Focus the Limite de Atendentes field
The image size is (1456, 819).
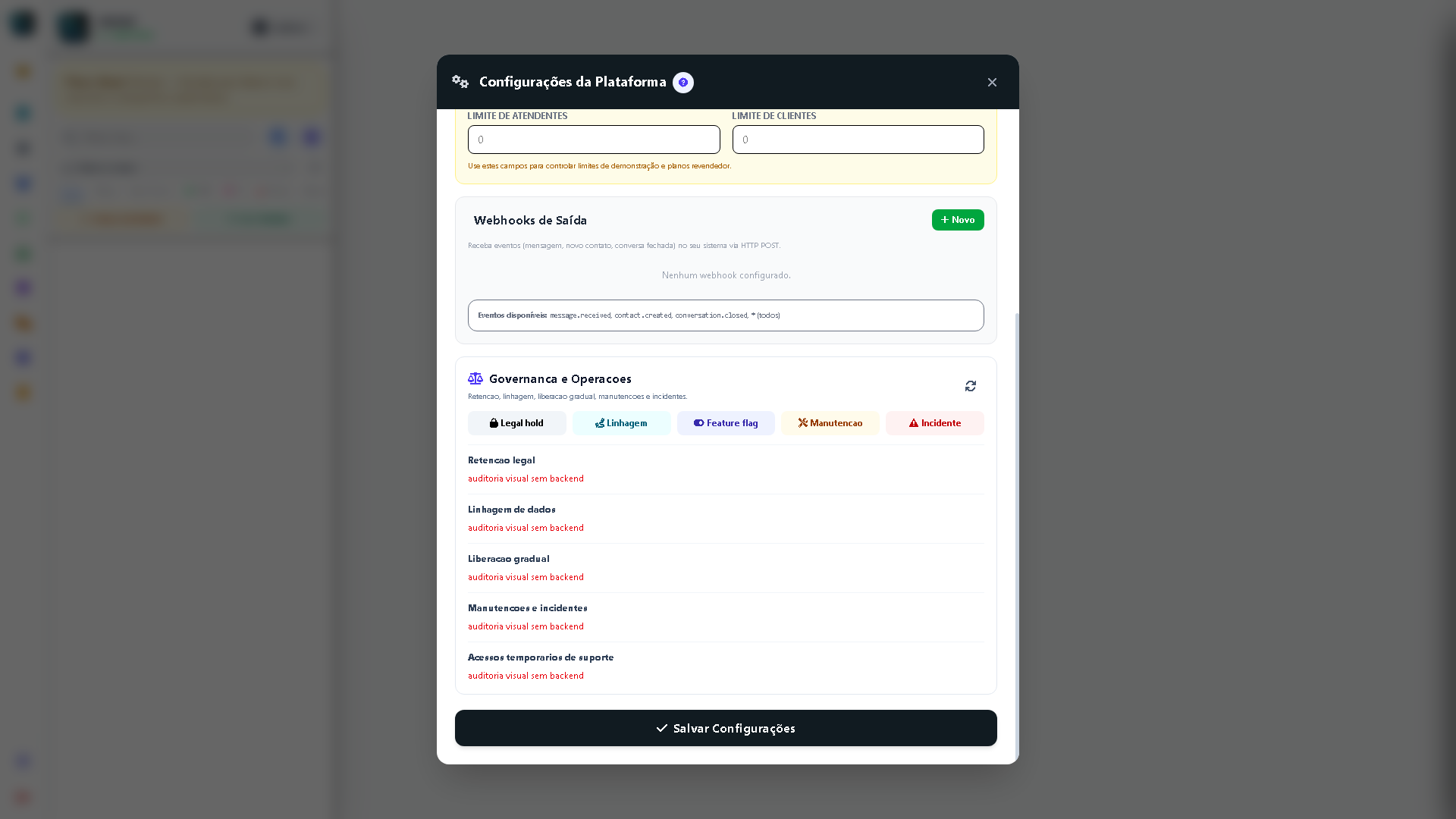pos(594,140)
